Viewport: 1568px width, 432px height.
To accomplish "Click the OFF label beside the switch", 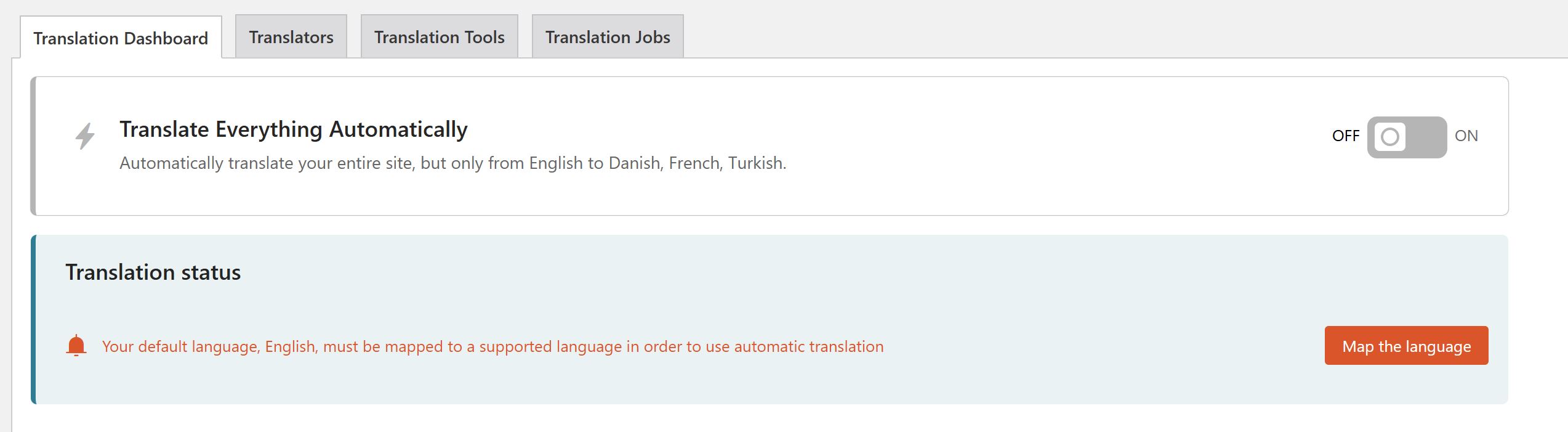I will pyautogui.click(x=1345, y=136).
